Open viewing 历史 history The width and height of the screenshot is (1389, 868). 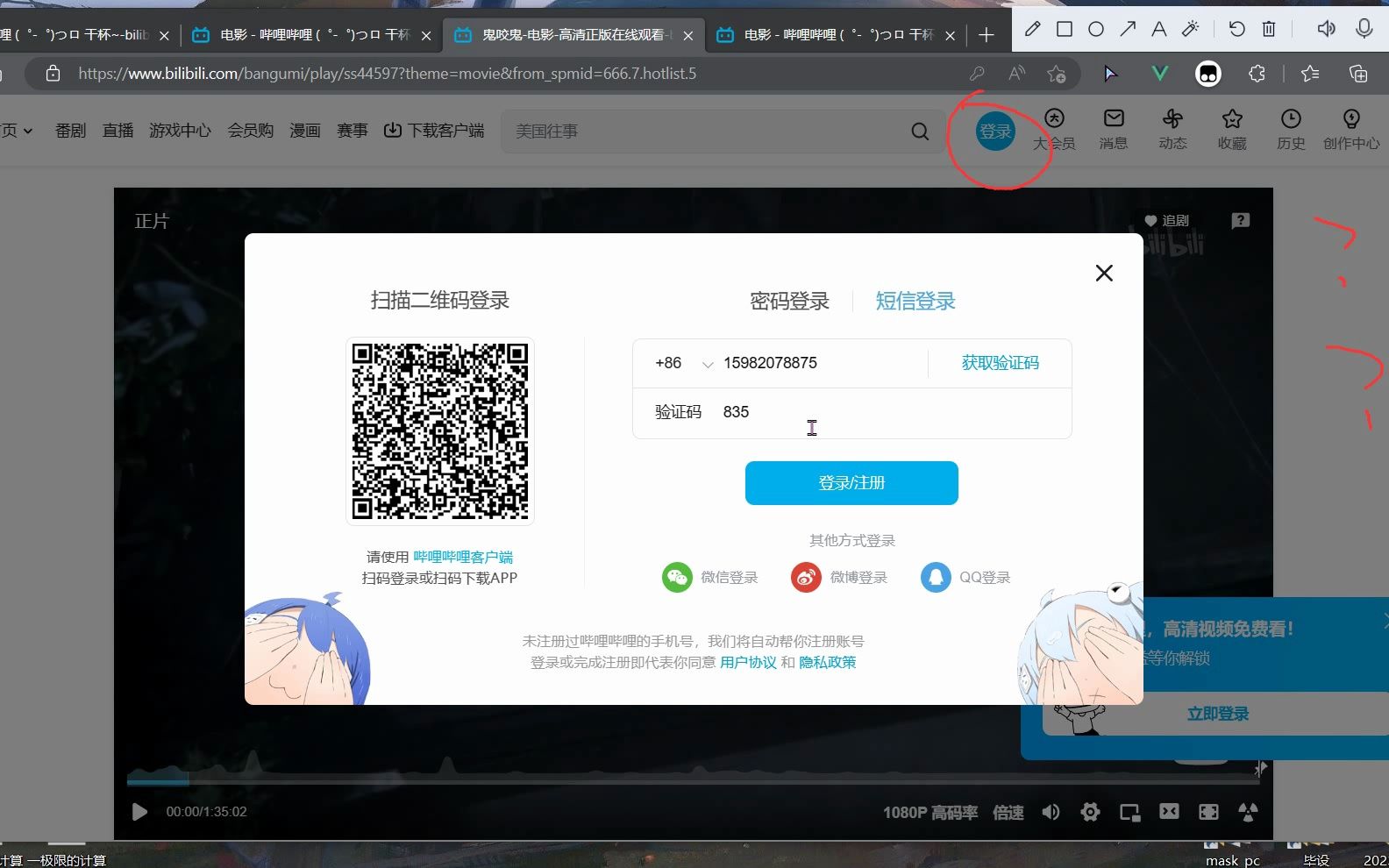(1291, 129)
